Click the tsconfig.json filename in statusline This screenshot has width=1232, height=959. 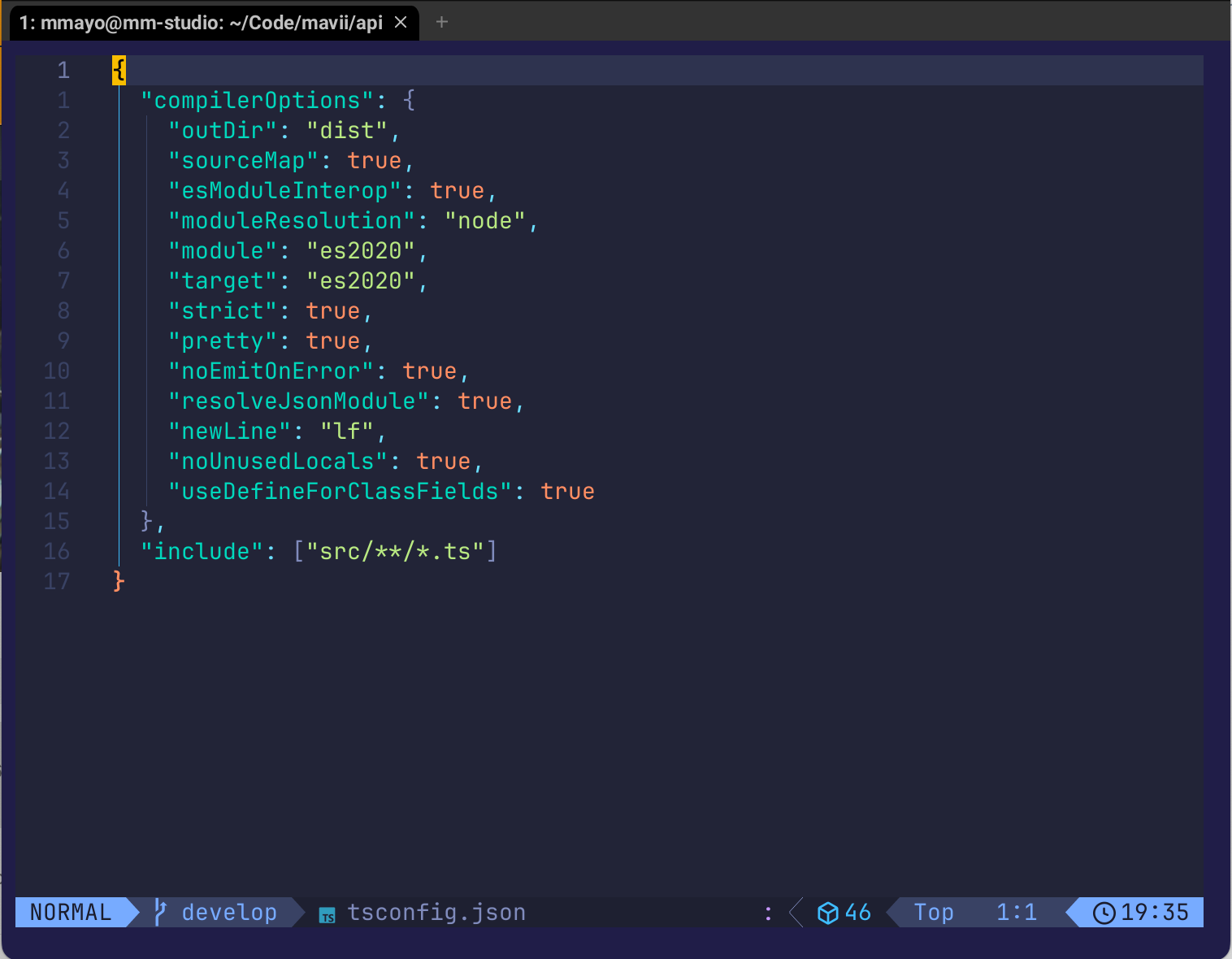(x=436, y=913)
